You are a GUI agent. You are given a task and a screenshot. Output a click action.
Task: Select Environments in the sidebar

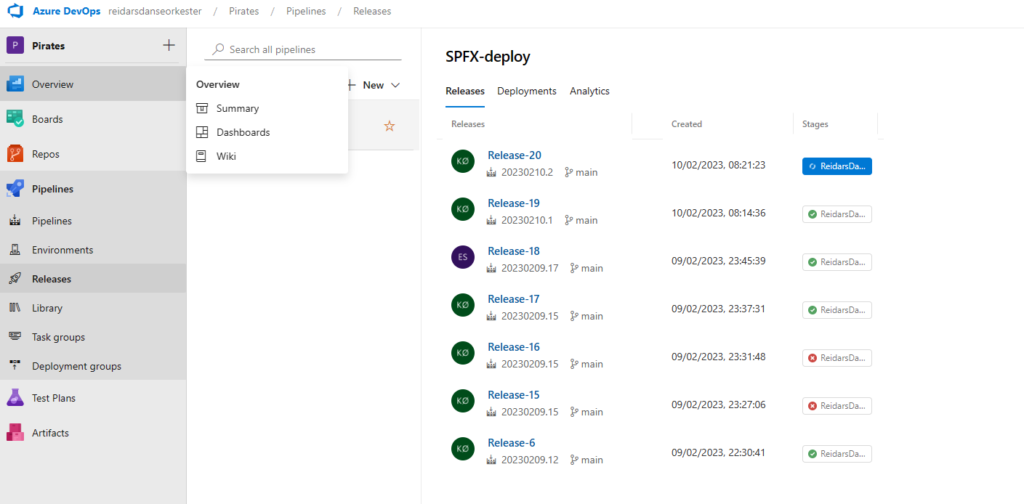tap(93, 250)
